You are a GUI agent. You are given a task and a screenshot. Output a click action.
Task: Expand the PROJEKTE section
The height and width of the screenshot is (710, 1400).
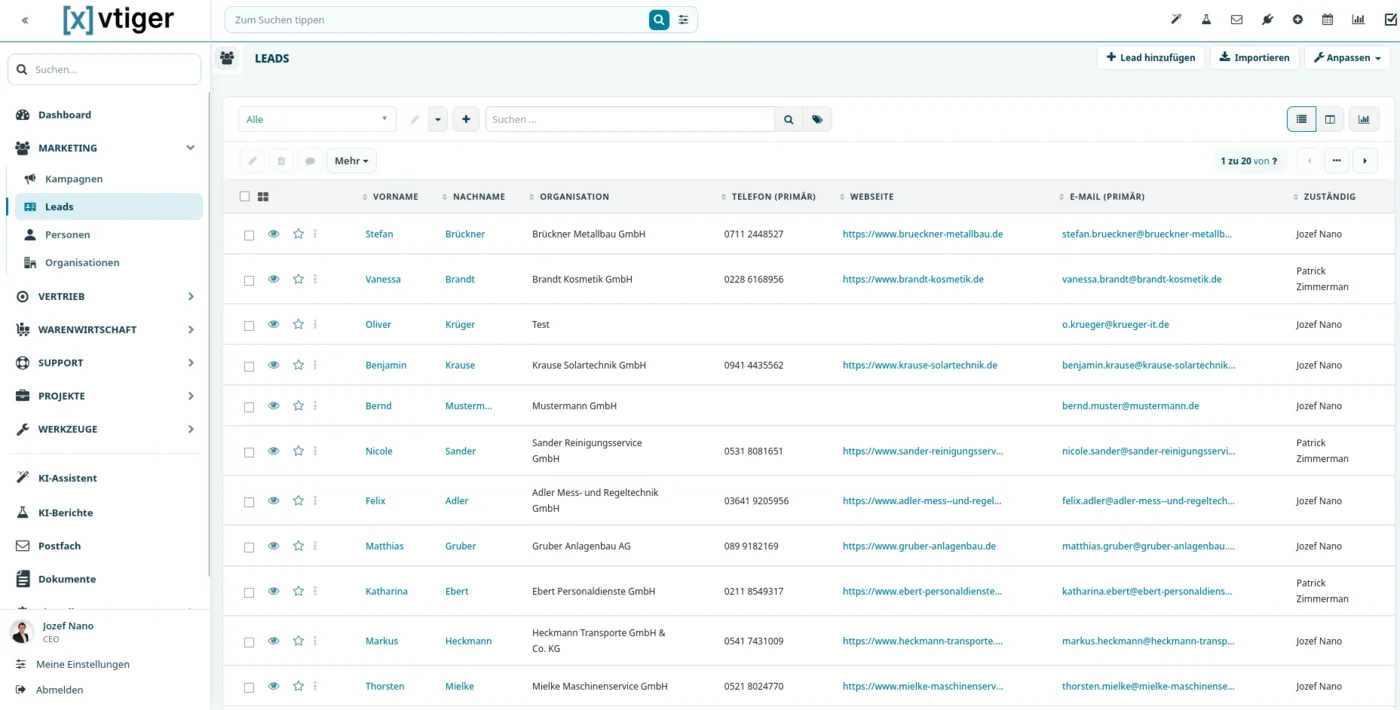[x=190, y=396]
